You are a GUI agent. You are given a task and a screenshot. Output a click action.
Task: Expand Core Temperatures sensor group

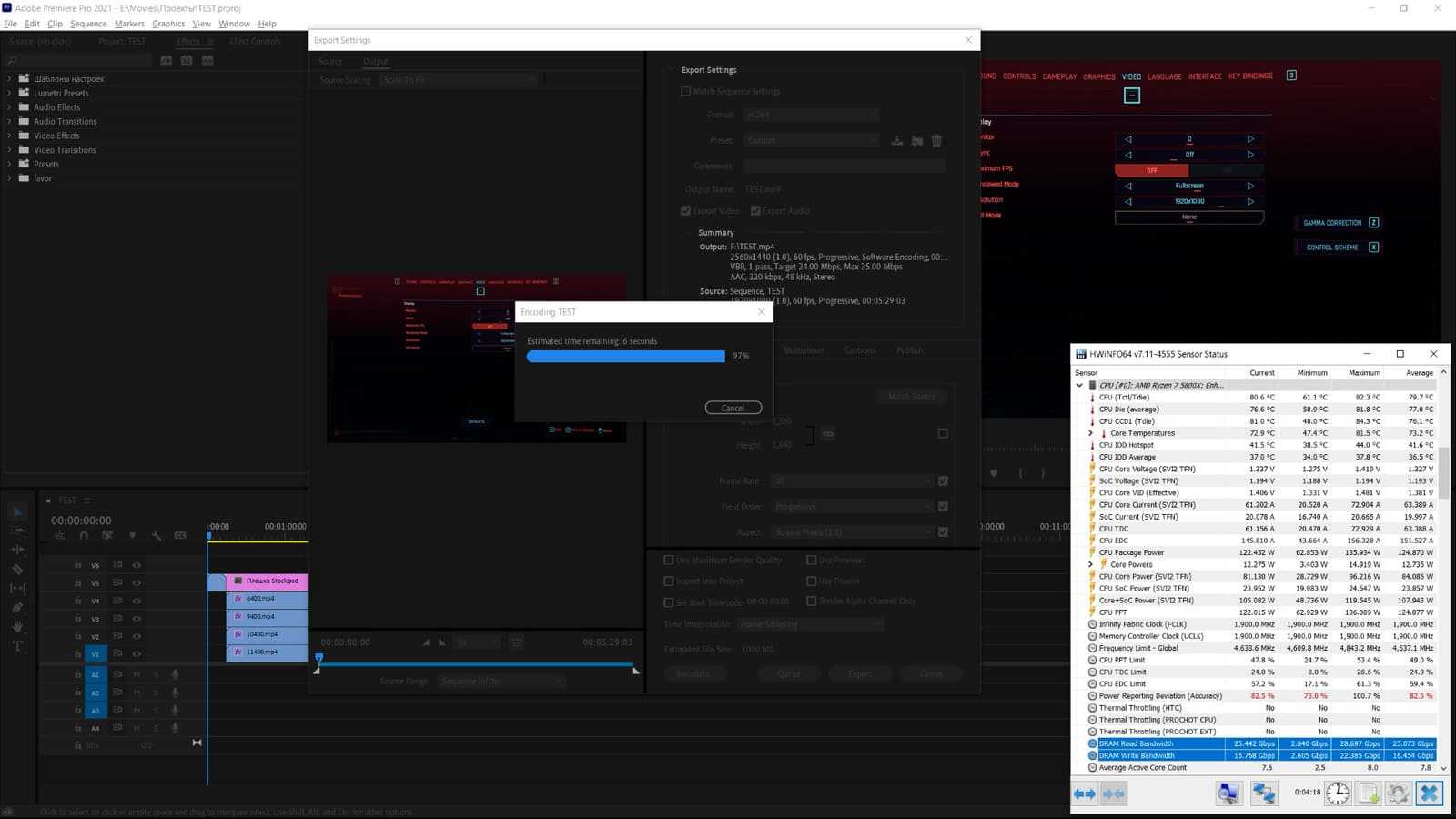tap(1090, 433)
